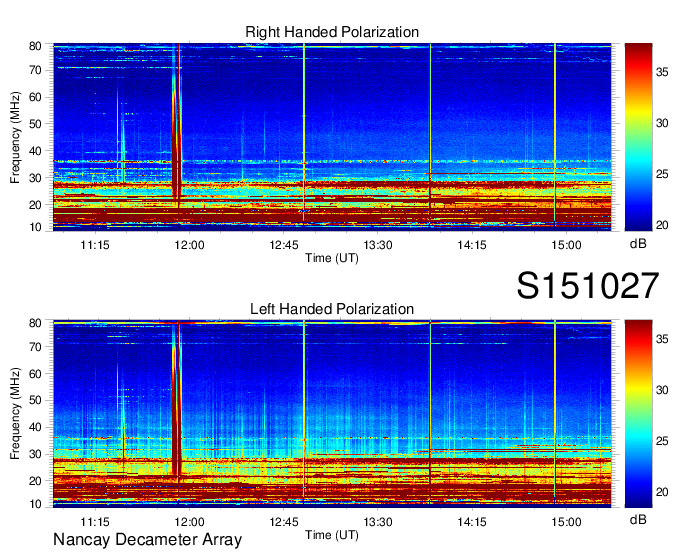Click the 10 MHz tick of Right Handed plot
This screenshot has width=680, height=552.
tap(36, 227)
